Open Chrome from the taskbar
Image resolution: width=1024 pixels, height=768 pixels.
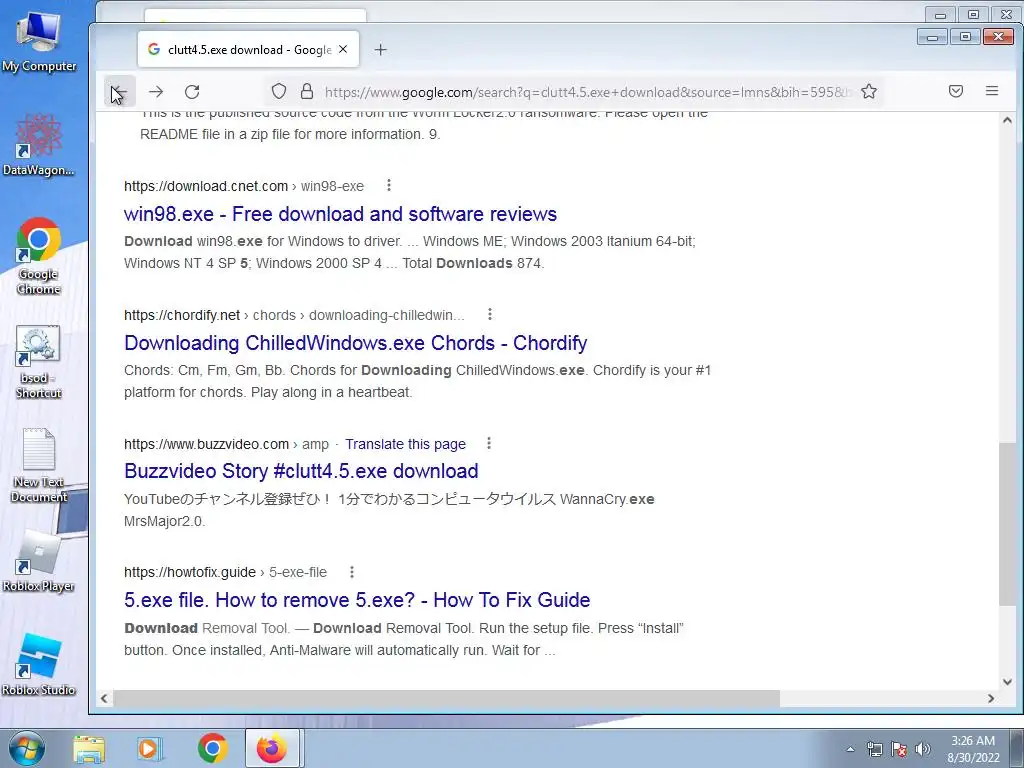[x=212, y=749]
